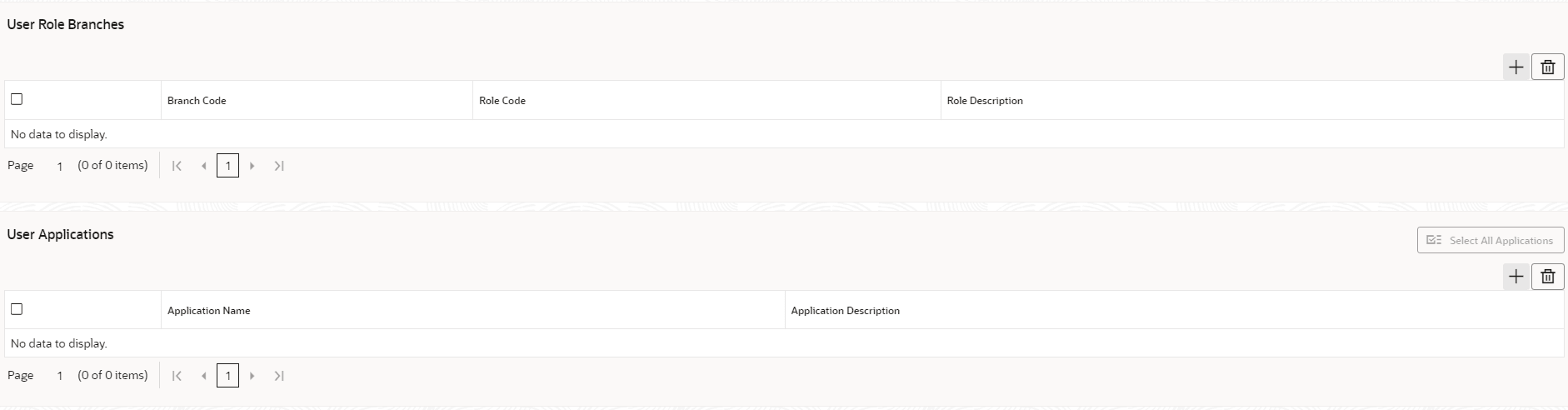Image resolution: width=1568 pixels, height=410 pixels.
Task: Go to next page of User Role Branches
Action: [252, 166]
